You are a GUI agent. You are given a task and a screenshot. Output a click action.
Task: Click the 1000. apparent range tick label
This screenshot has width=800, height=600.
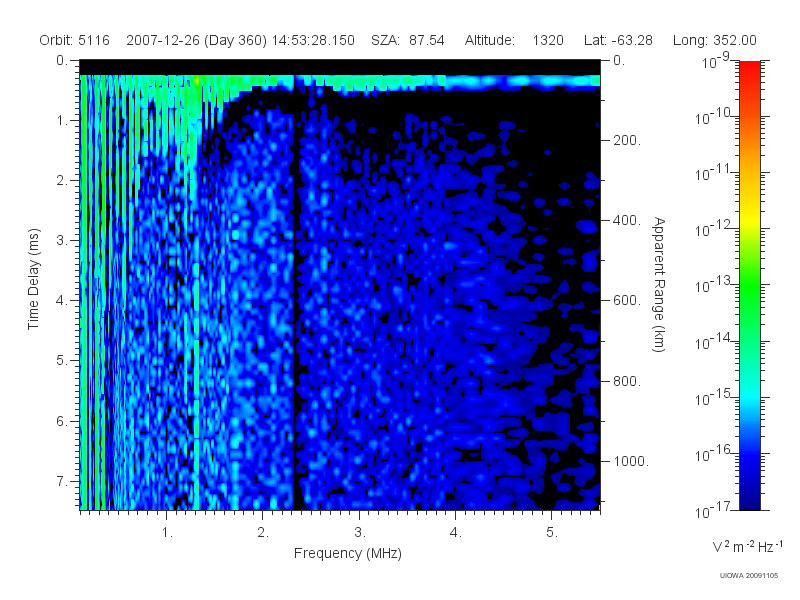tap(631, 461)
